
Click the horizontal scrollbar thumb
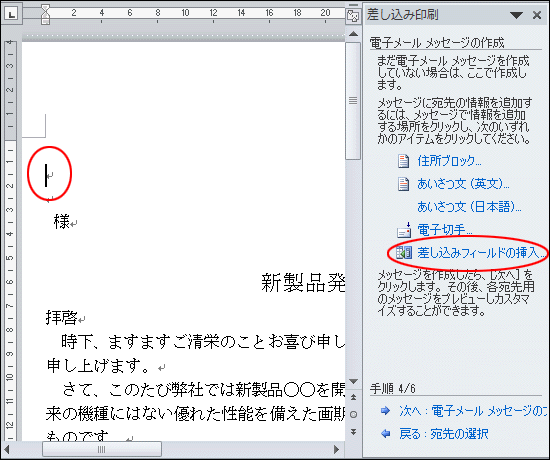click(102, 449)
